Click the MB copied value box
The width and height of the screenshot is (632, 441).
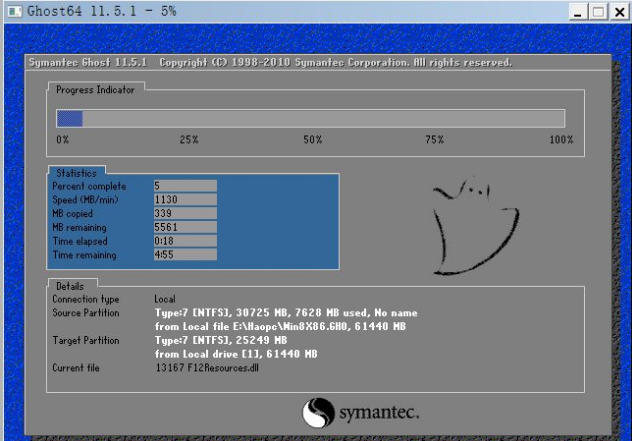pyautogui.click(x=184, y=213)
